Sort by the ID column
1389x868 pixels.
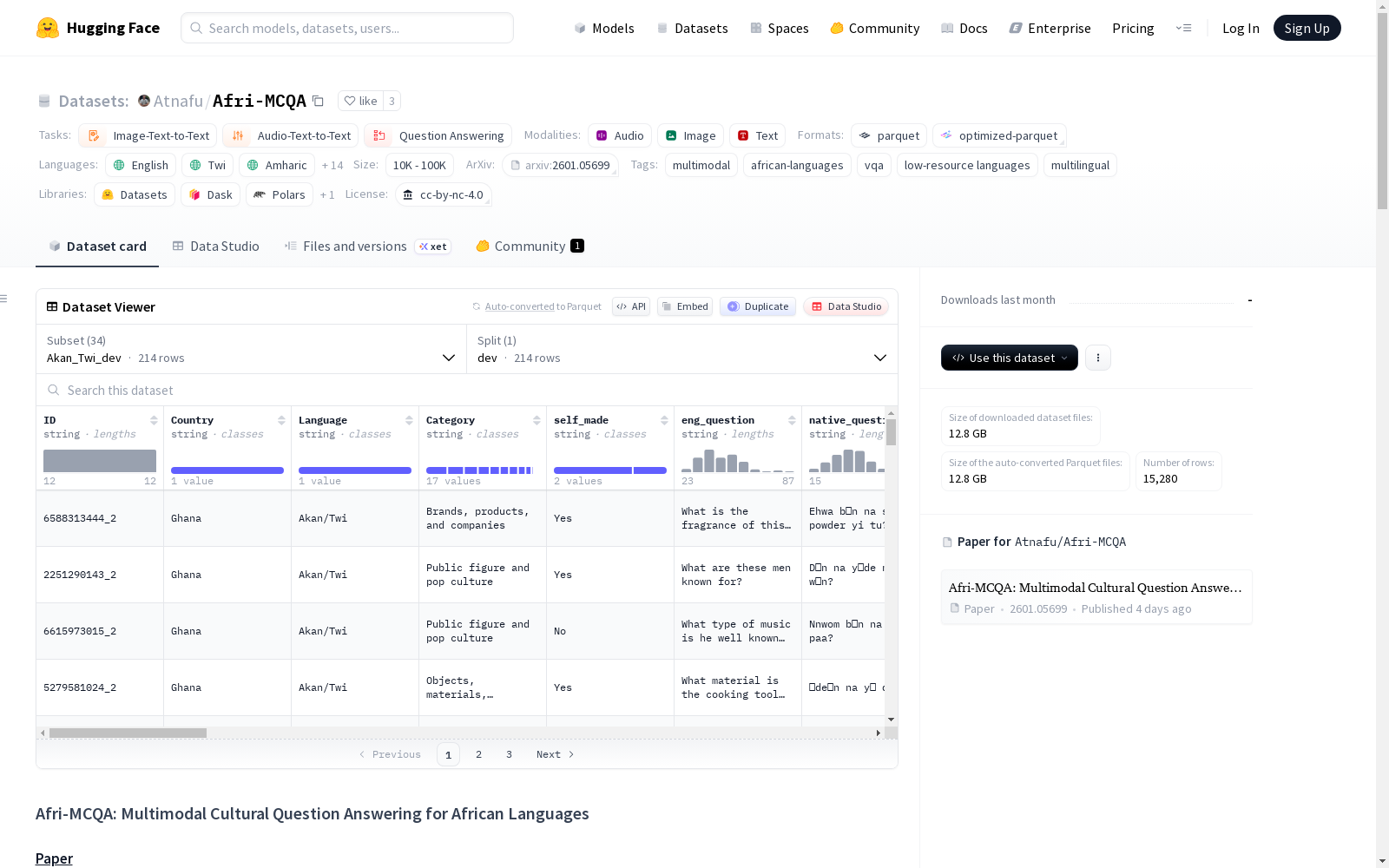(x=154, y=420)
